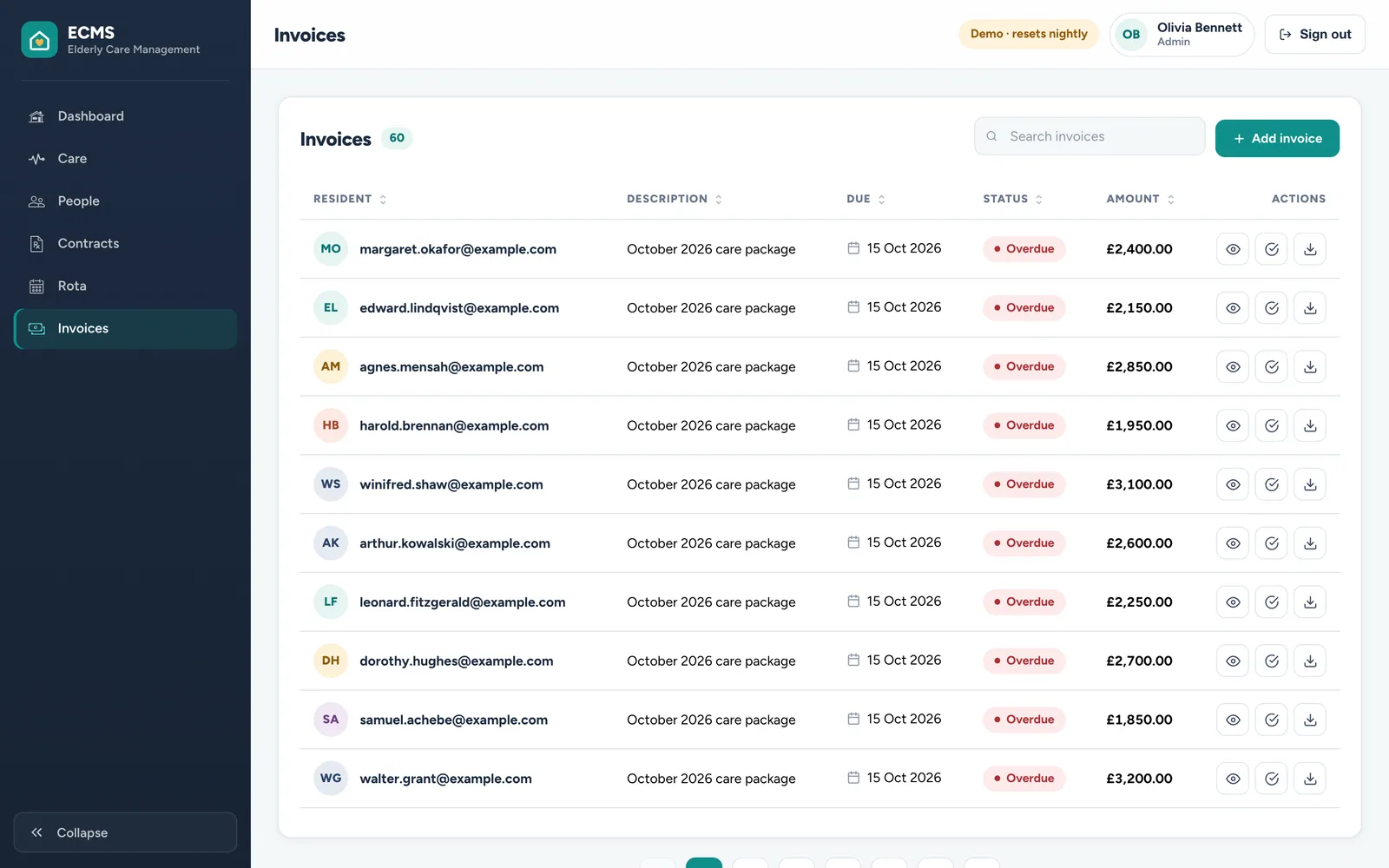Viewport: 1389px width, 868px height.
Task: Sign out of the account
Action: point(1314,35)
